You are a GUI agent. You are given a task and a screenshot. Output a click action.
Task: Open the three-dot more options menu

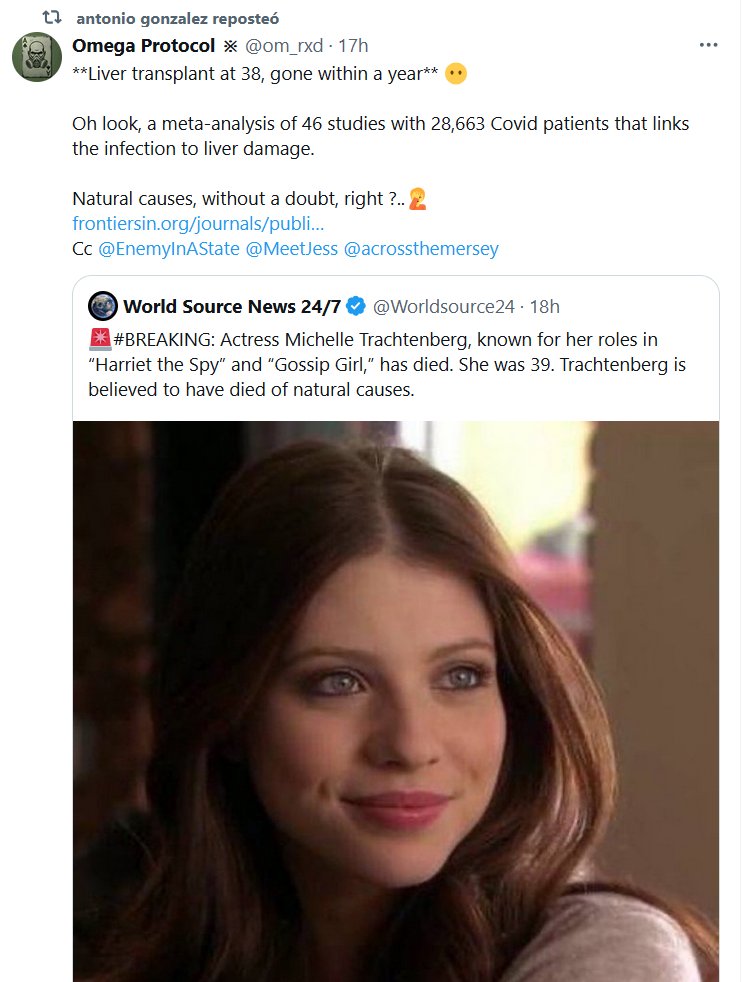point(709,45)
